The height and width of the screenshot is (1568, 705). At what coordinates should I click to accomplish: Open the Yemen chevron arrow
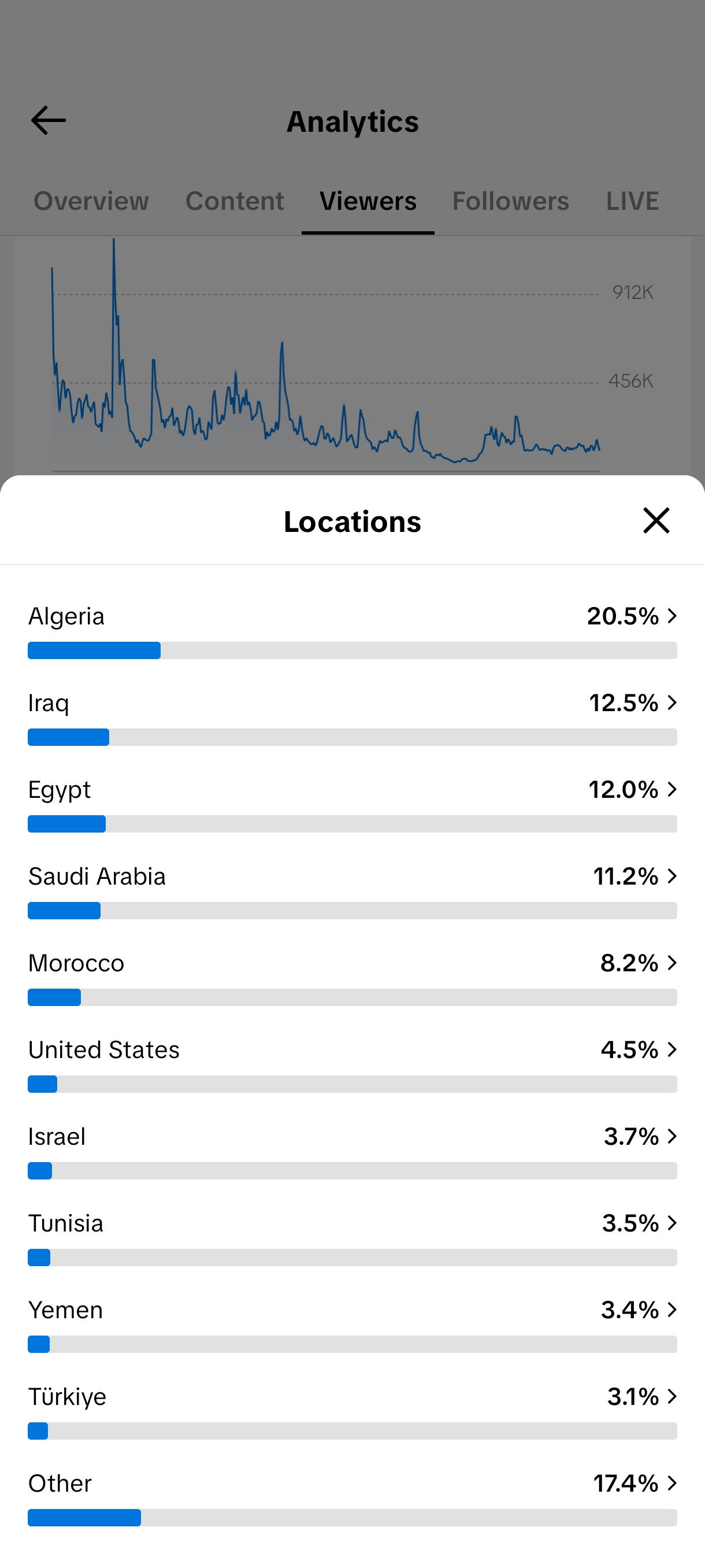[671, 1310]
